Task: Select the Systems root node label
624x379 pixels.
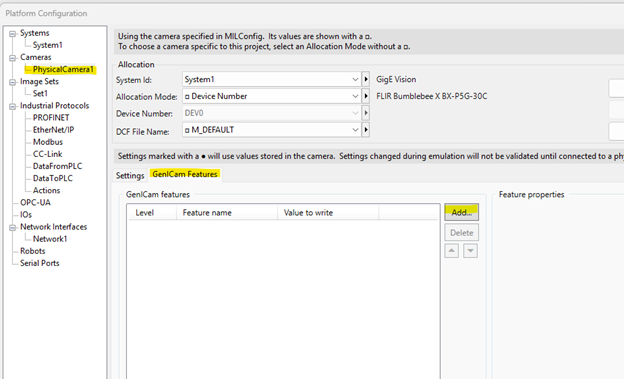Action: pos(35,33)
